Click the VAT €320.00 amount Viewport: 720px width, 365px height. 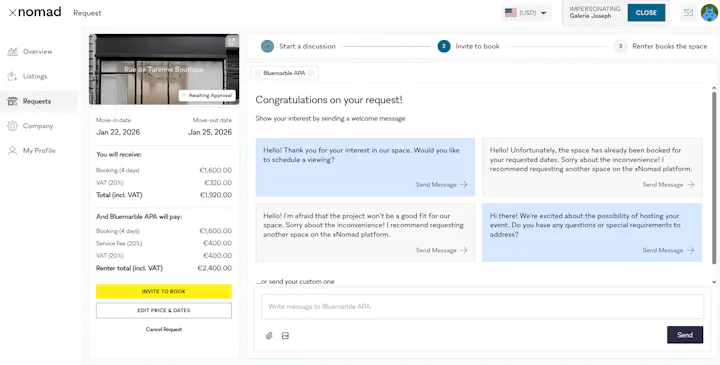(x=218, y=183)
